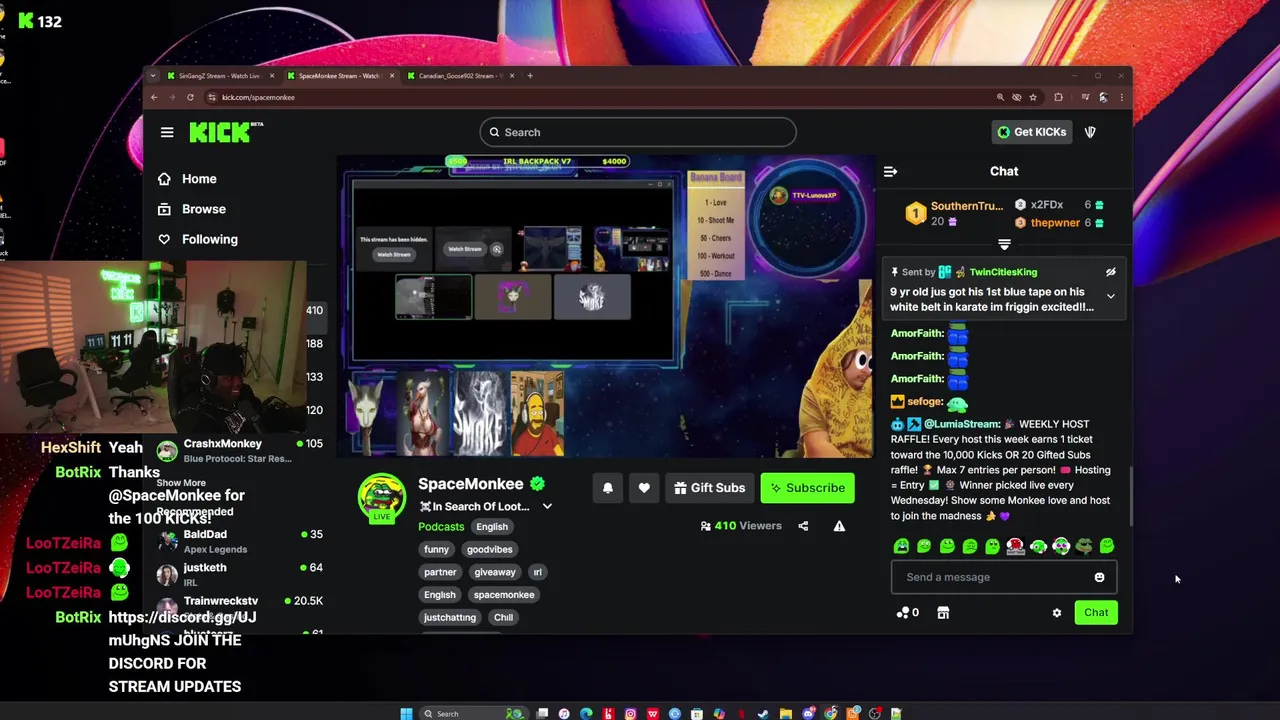Click the shield icon beside Get KICKs

(x=1090, y=132)
